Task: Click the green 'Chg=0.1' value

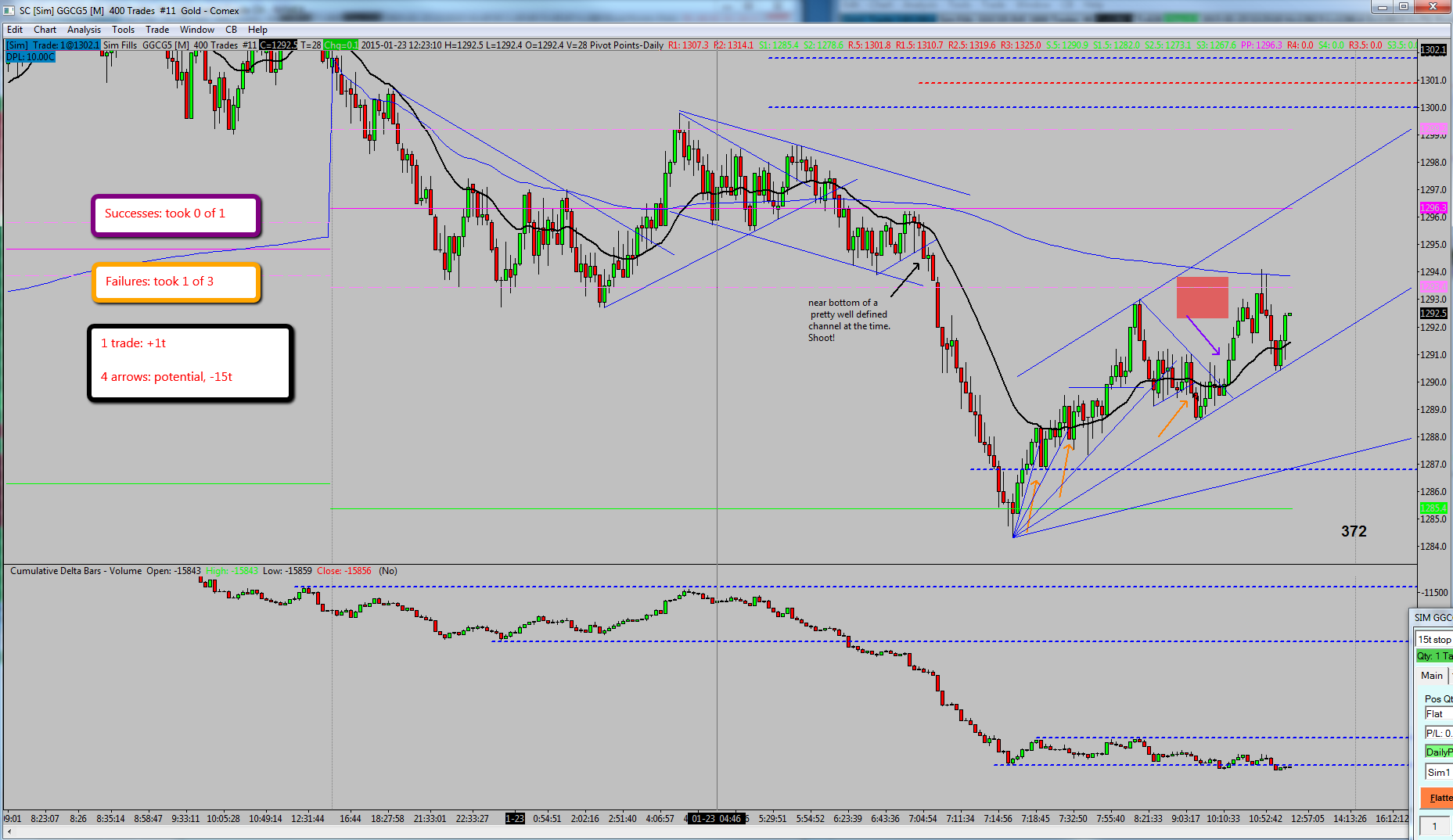Action: tap(340, 45)
